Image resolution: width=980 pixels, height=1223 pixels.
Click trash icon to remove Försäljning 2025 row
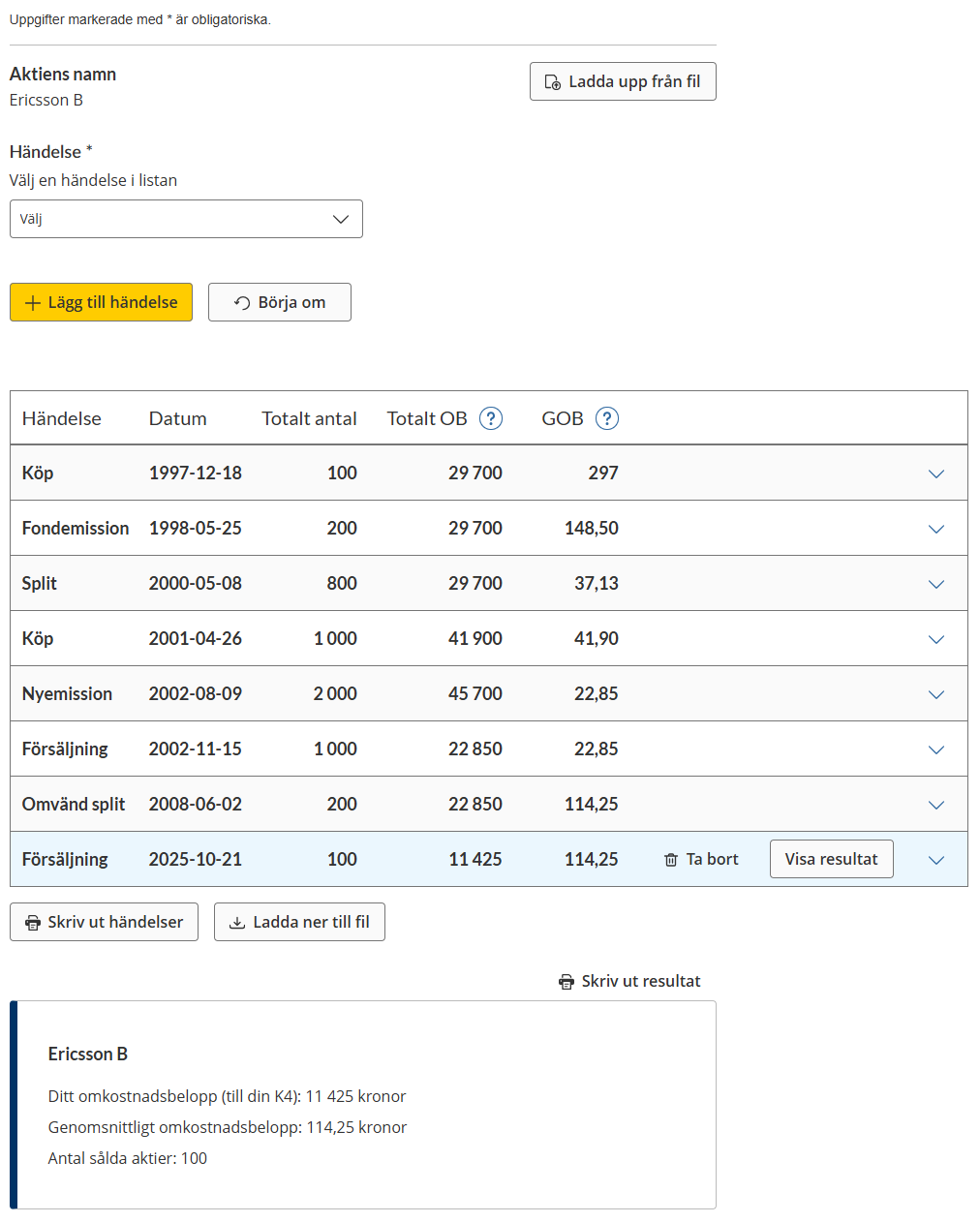671,860
